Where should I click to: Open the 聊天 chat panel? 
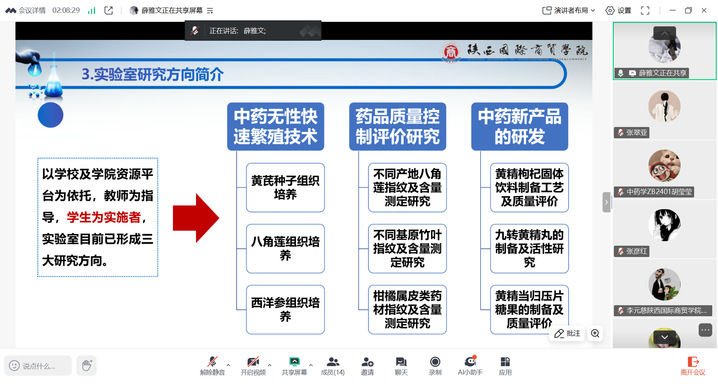(x=401, y=366)
